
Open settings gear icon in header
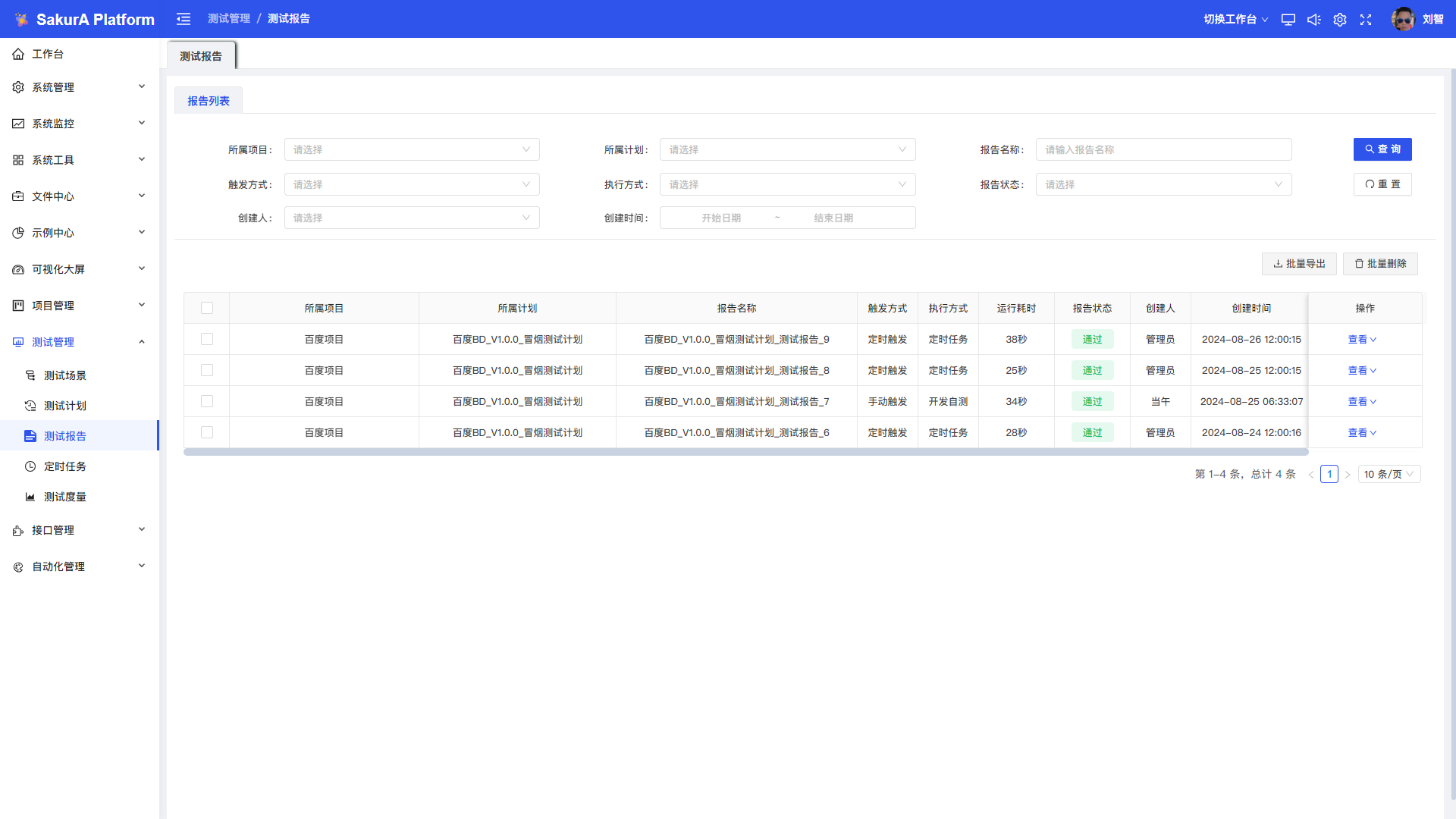[1340, 20]
